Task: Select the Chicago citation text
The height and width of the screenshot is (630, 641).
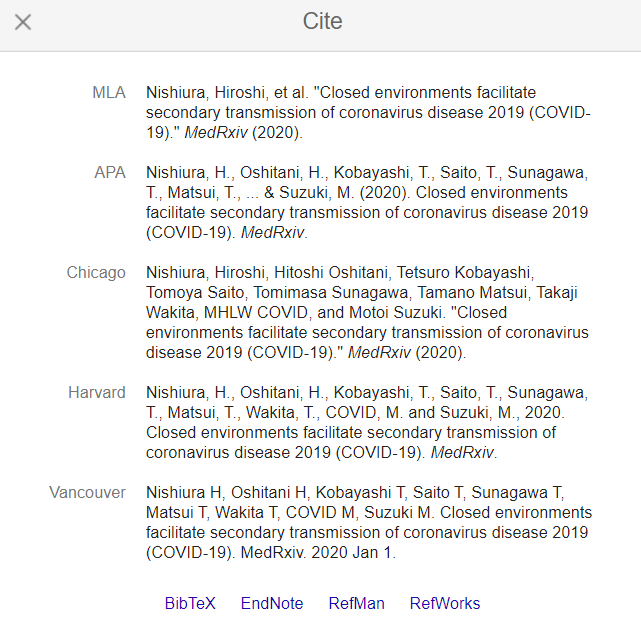Action: (368, 312)
